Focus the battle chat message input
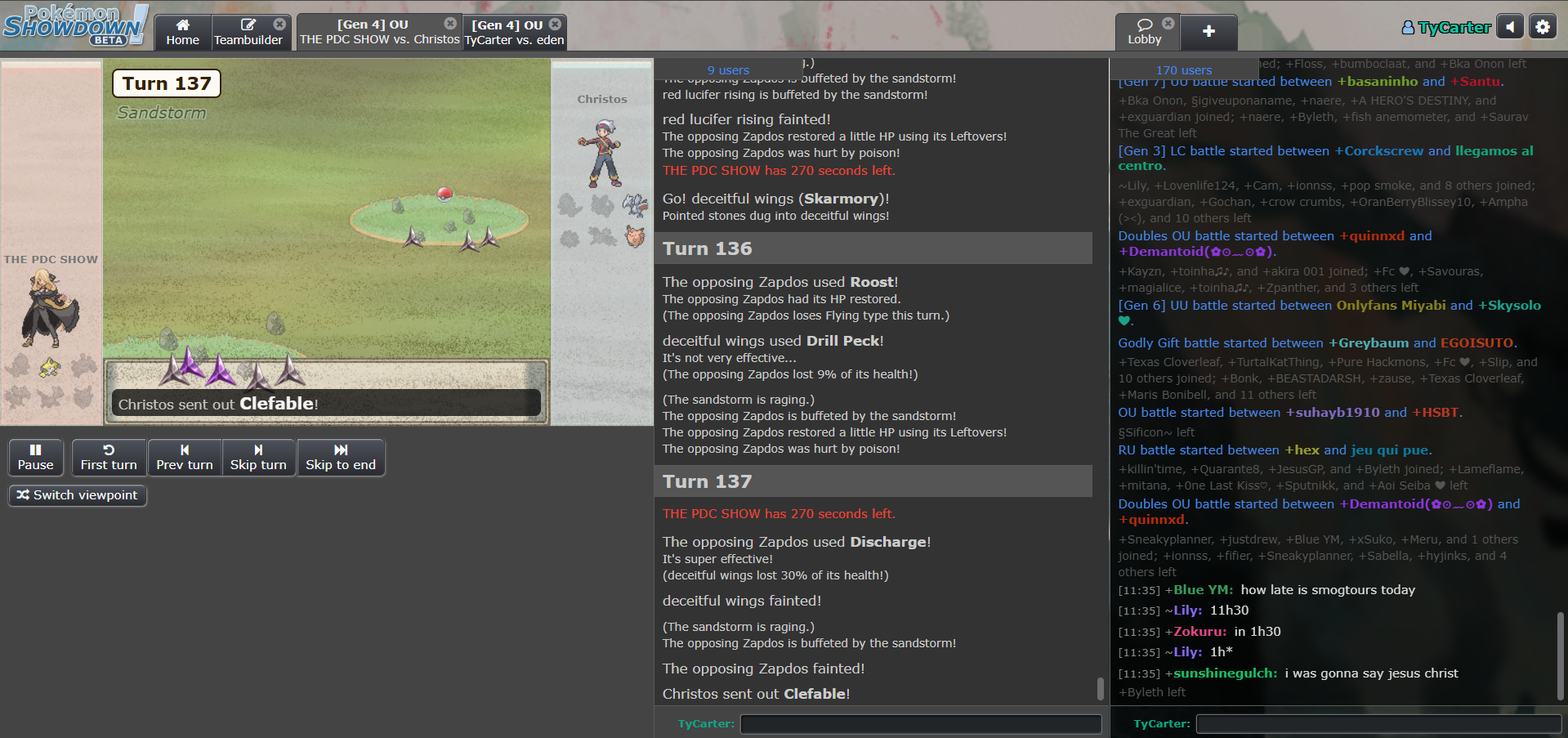The height and width of the screenshot is (738, 1568). pyautogui.click(x=921, y=724)
